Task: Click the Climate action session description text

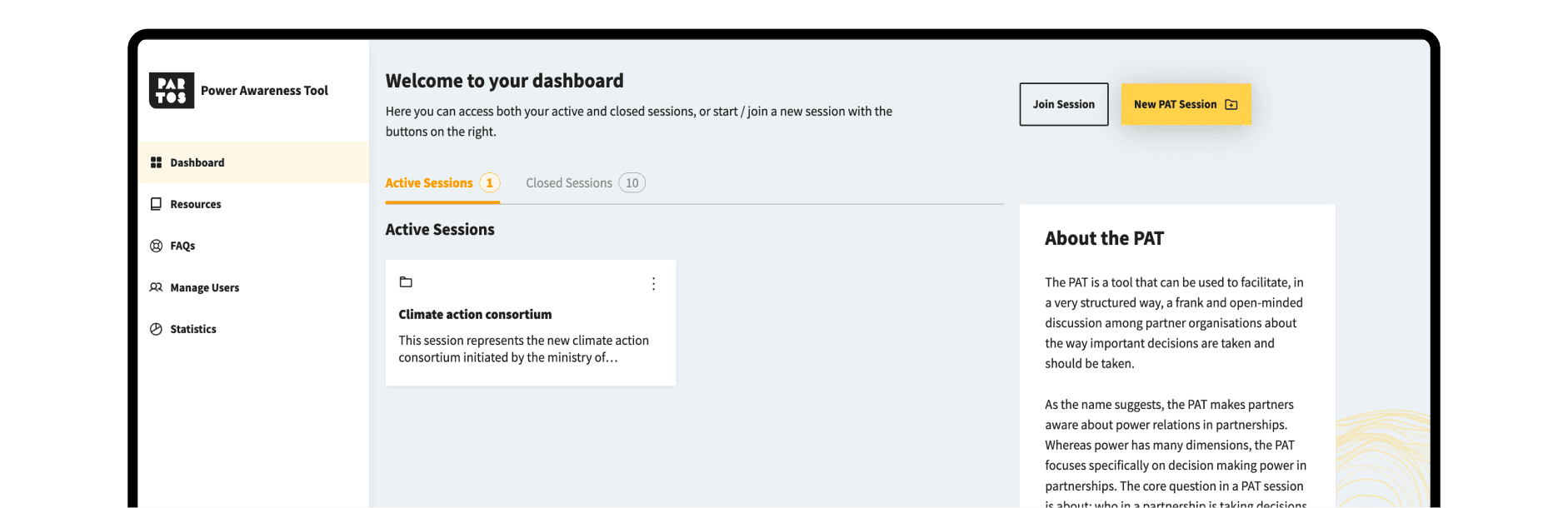Action: click(523, 349)
